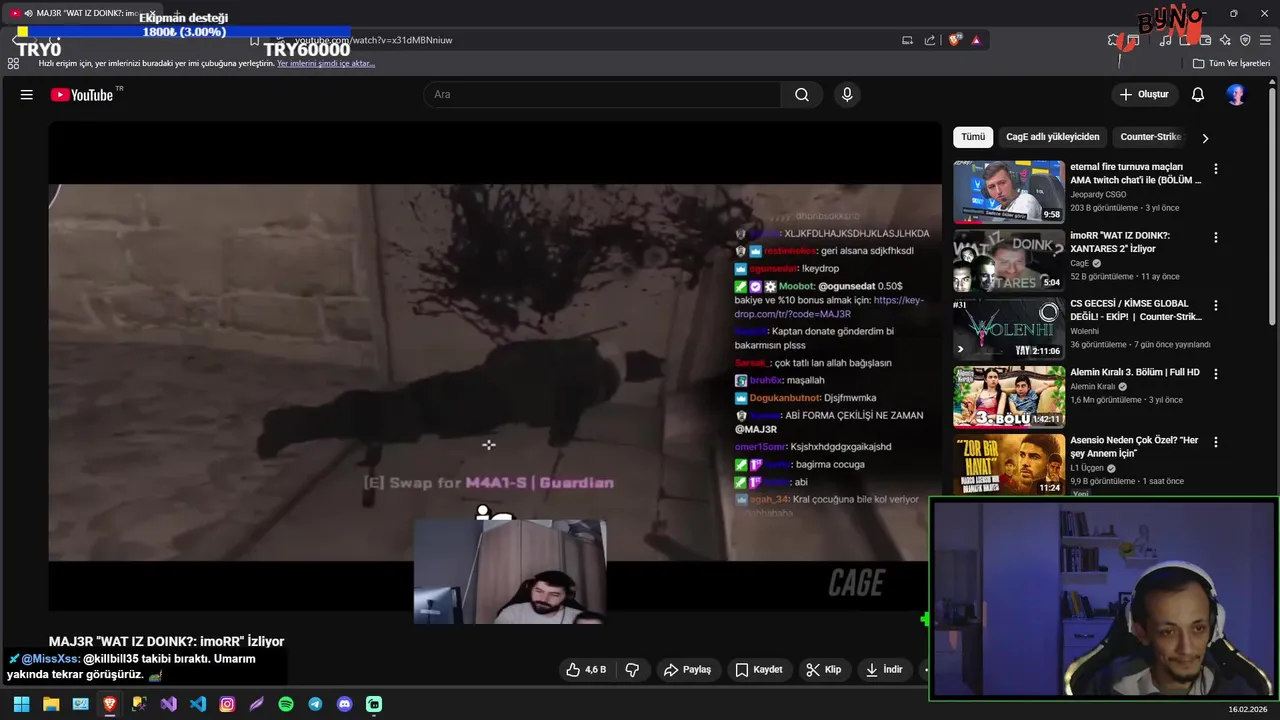Viewport: 1280px width, 720px height.
Task: Mute the tab via speaker icon
Action: click(28, 14)
